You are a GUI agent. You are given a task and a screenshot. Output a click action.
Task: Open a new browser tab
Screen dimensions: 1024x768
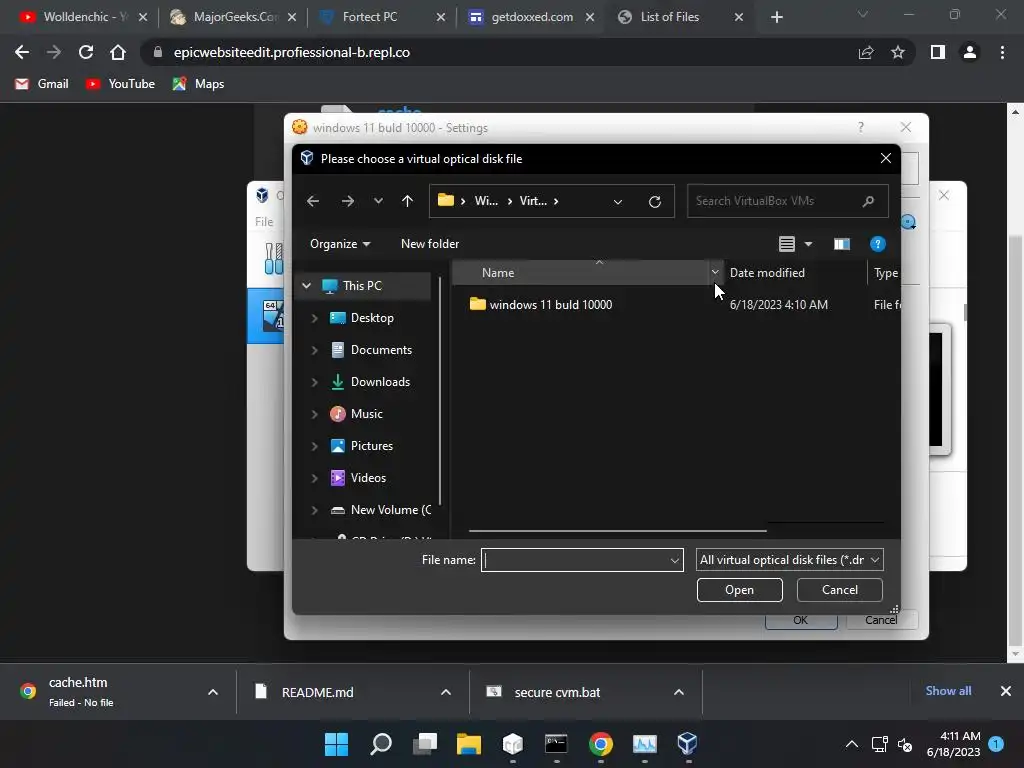click(x=776, y=17)
